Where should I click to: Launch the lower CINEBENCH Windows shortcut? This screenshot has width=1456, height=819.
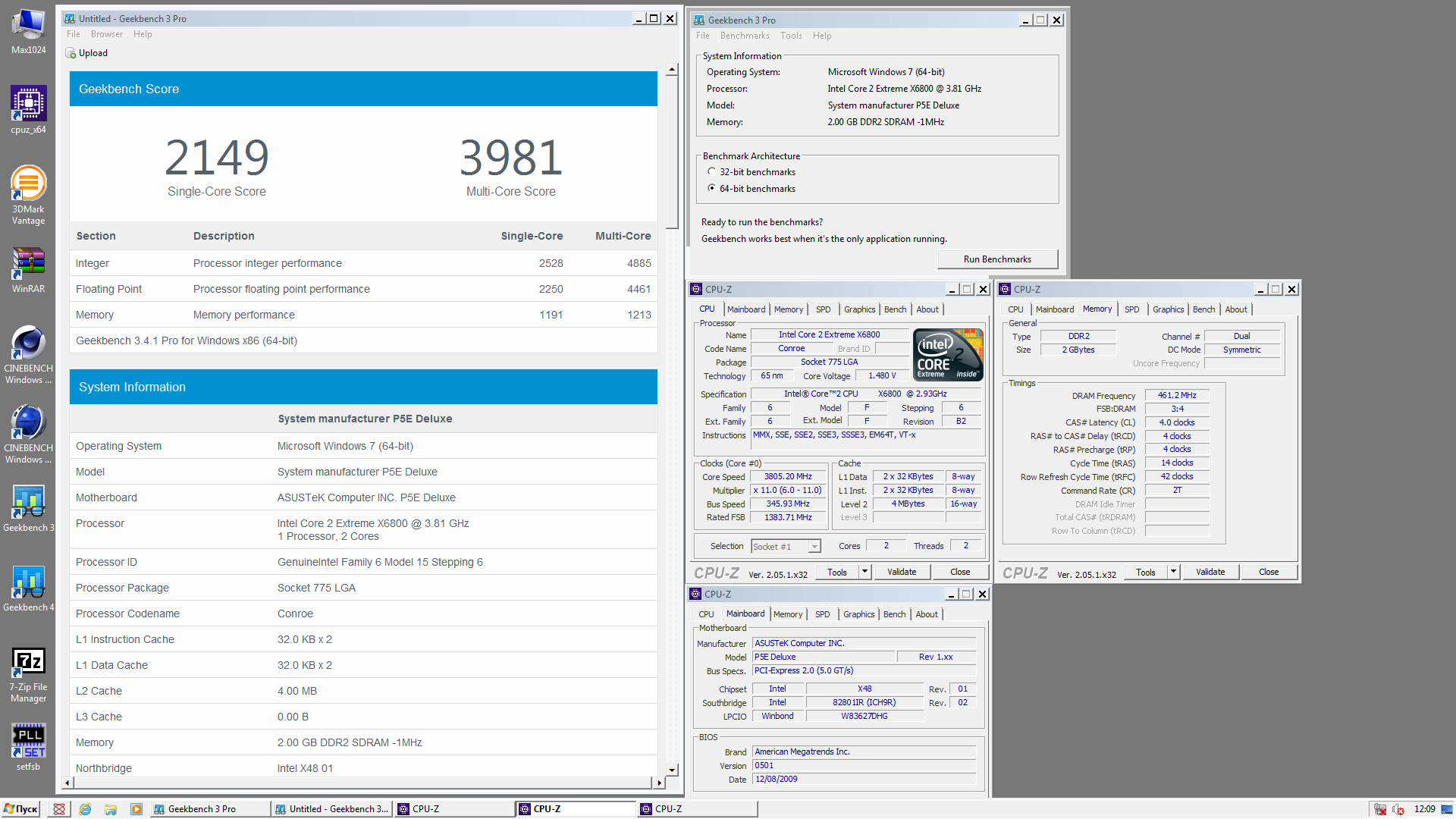point(28,434)
